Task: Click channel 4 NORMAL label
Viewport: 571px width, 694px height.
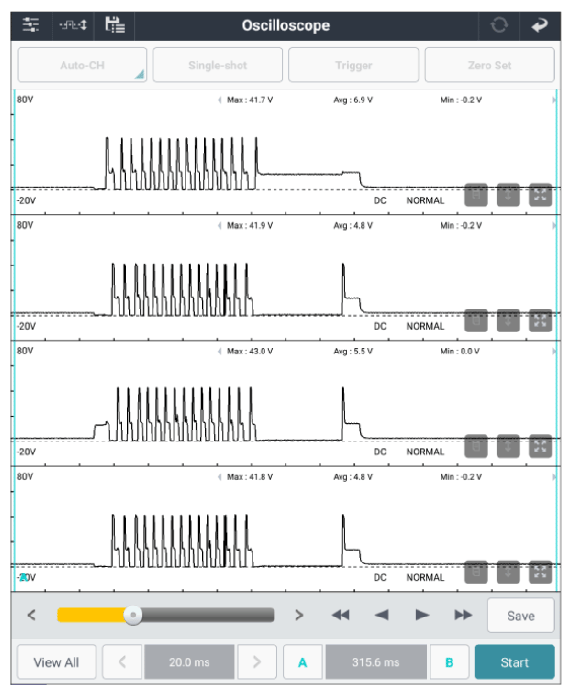Action: [x=425, y=578]
